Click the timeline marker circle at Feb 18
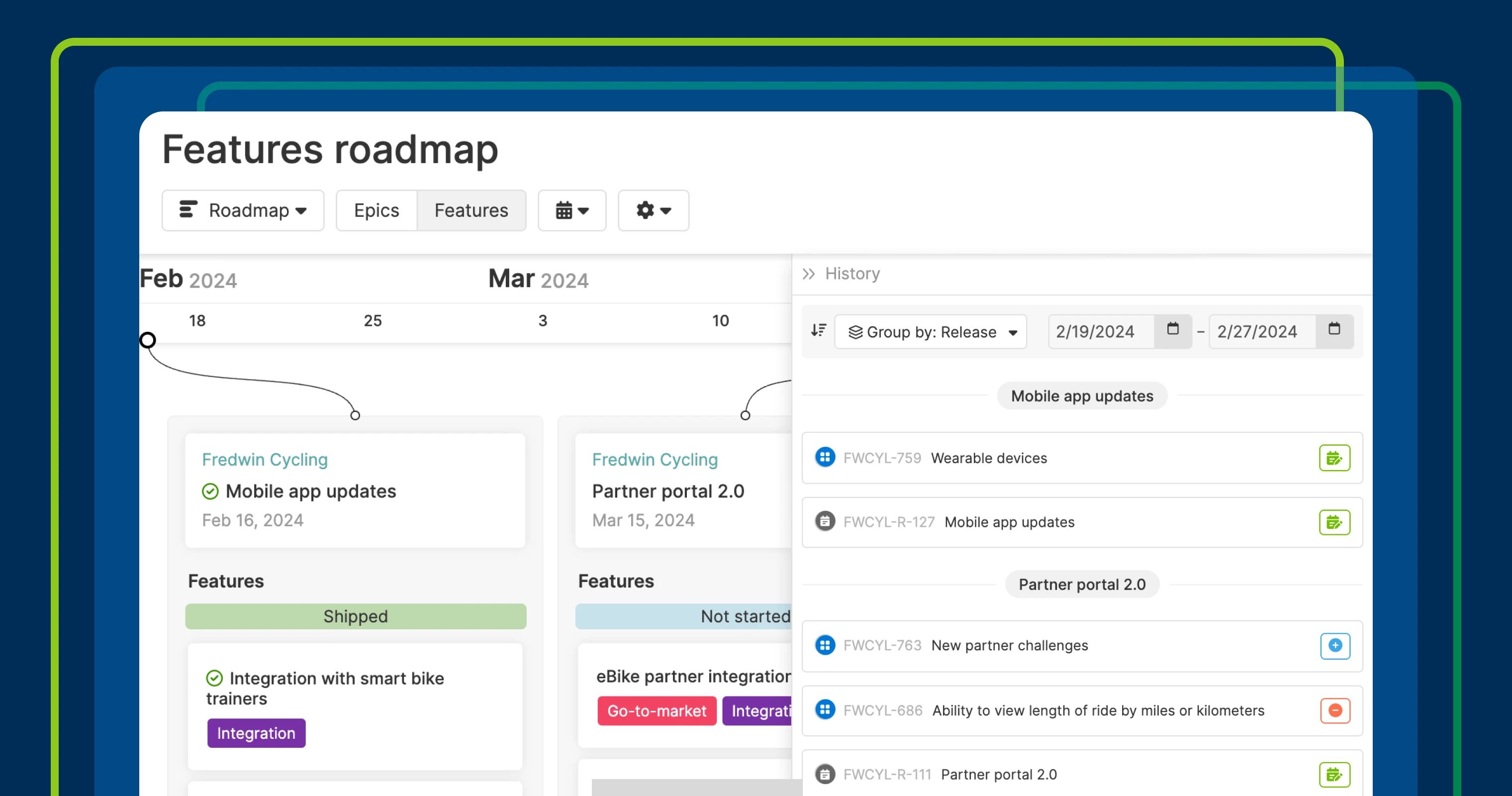Screen dimensions: 1512x796 click(x=148, y=340)
